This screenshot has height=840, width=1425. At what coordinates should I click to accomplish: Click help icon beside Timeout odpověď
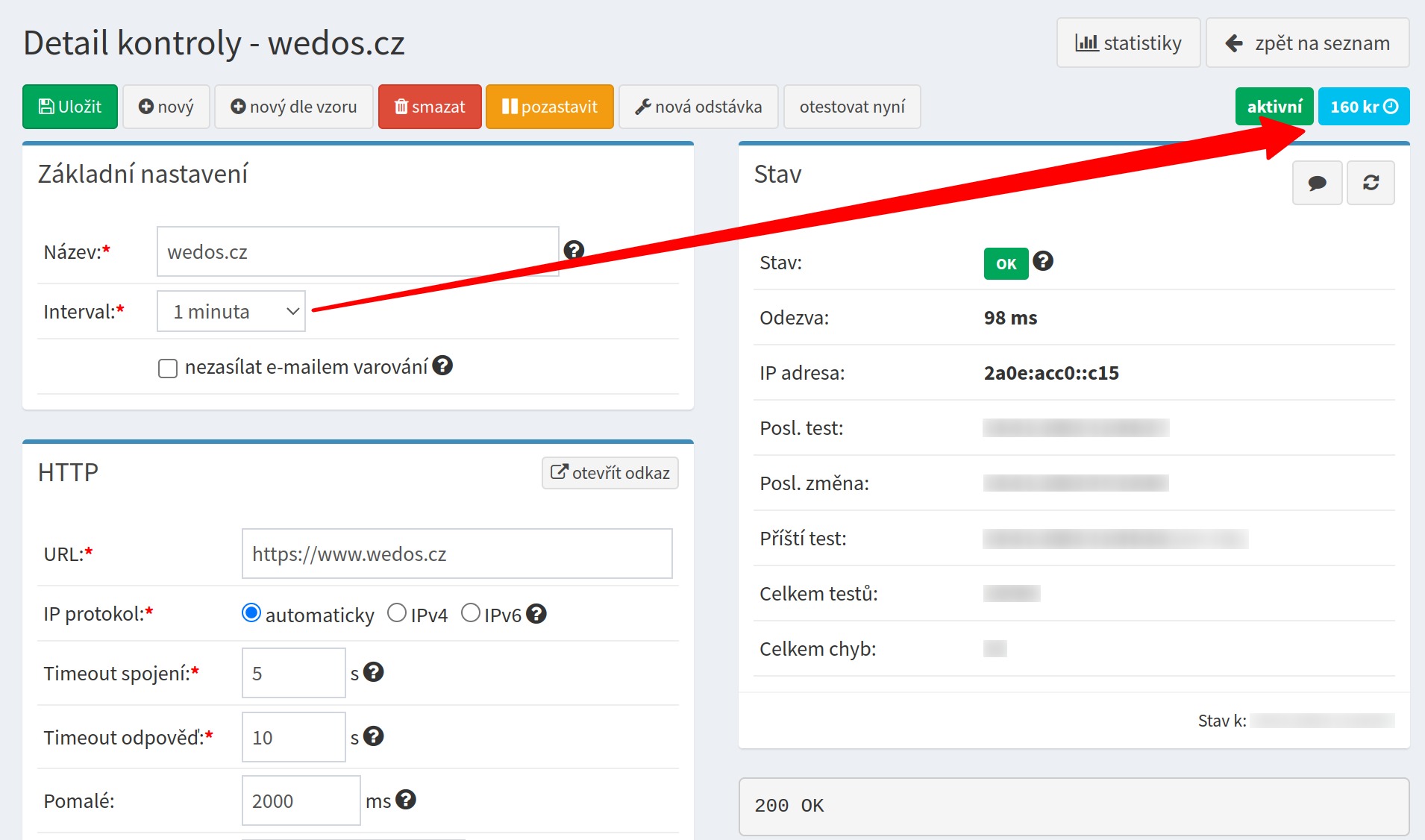373,736
